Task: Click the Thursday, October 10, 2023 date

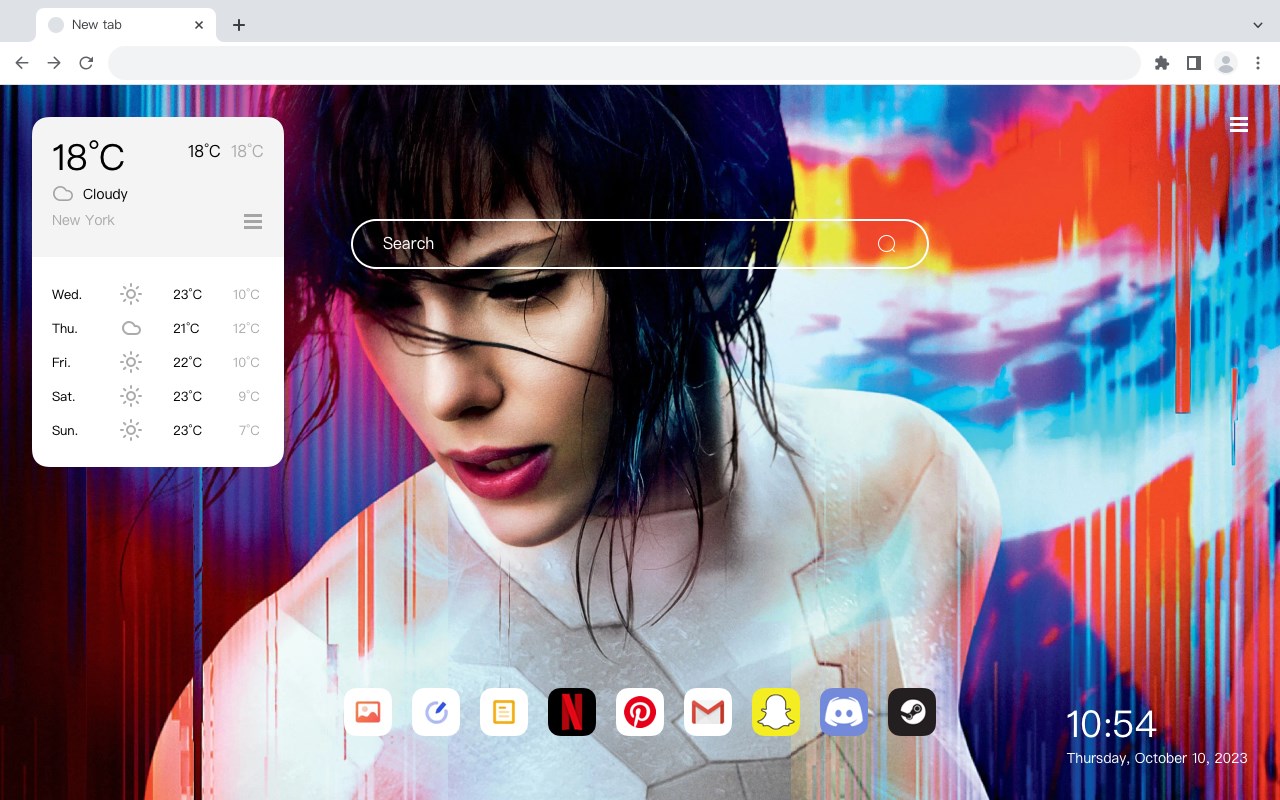Action: (x=1157, y=758)
